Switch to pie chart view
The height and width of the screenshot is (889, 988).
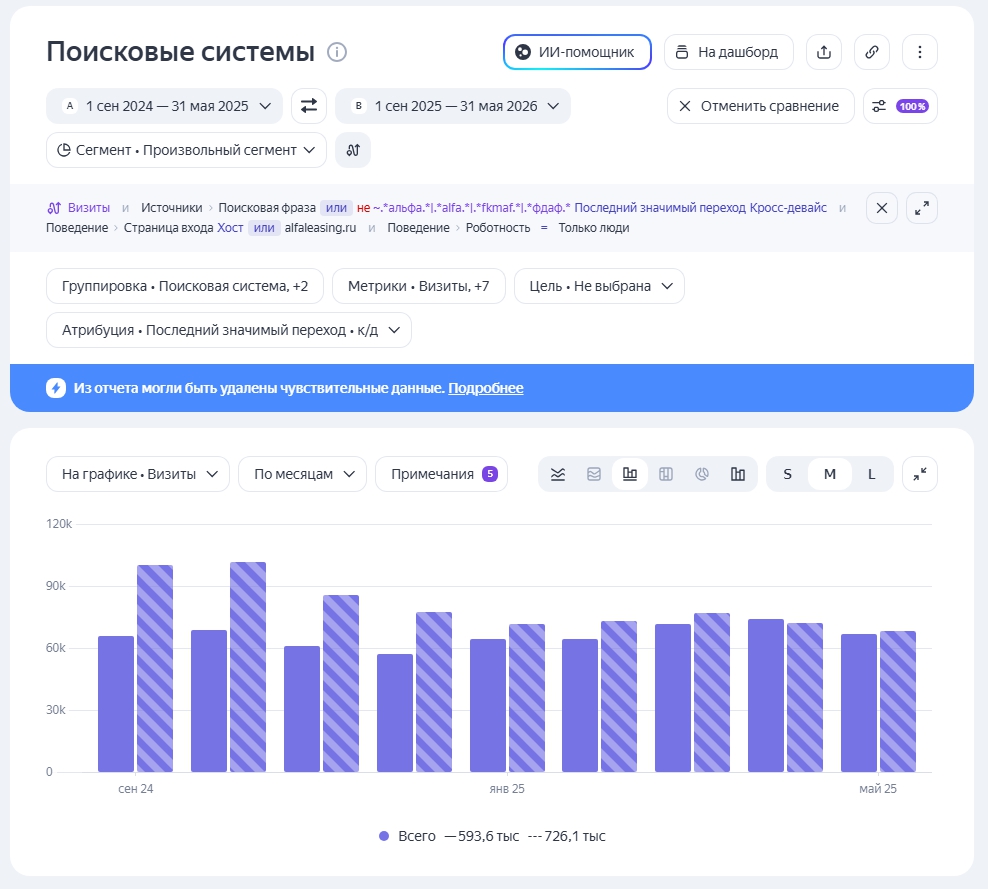(x=701, y=474)
